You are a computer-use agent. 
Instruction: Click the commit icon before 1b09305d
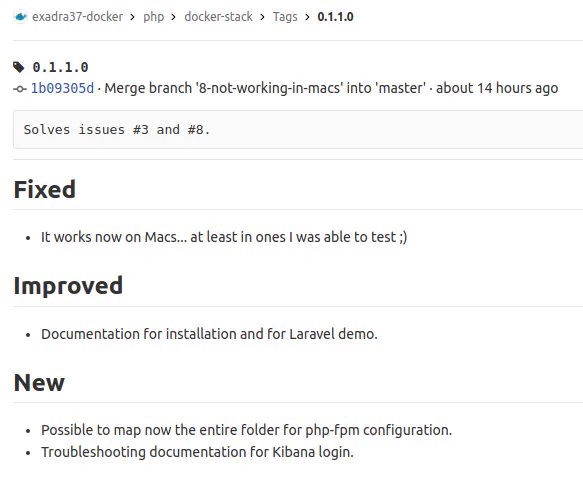point(20,89)
